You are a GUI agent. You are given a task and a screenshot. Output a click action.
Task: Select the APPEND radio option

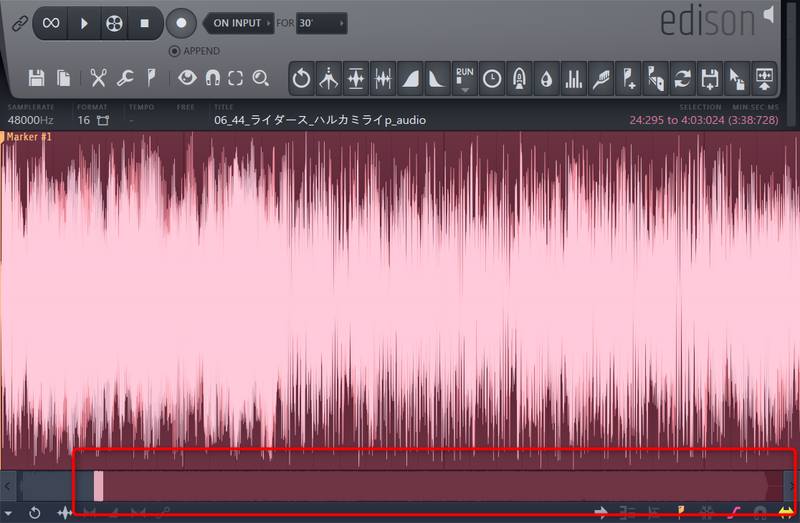coord(174,51)
